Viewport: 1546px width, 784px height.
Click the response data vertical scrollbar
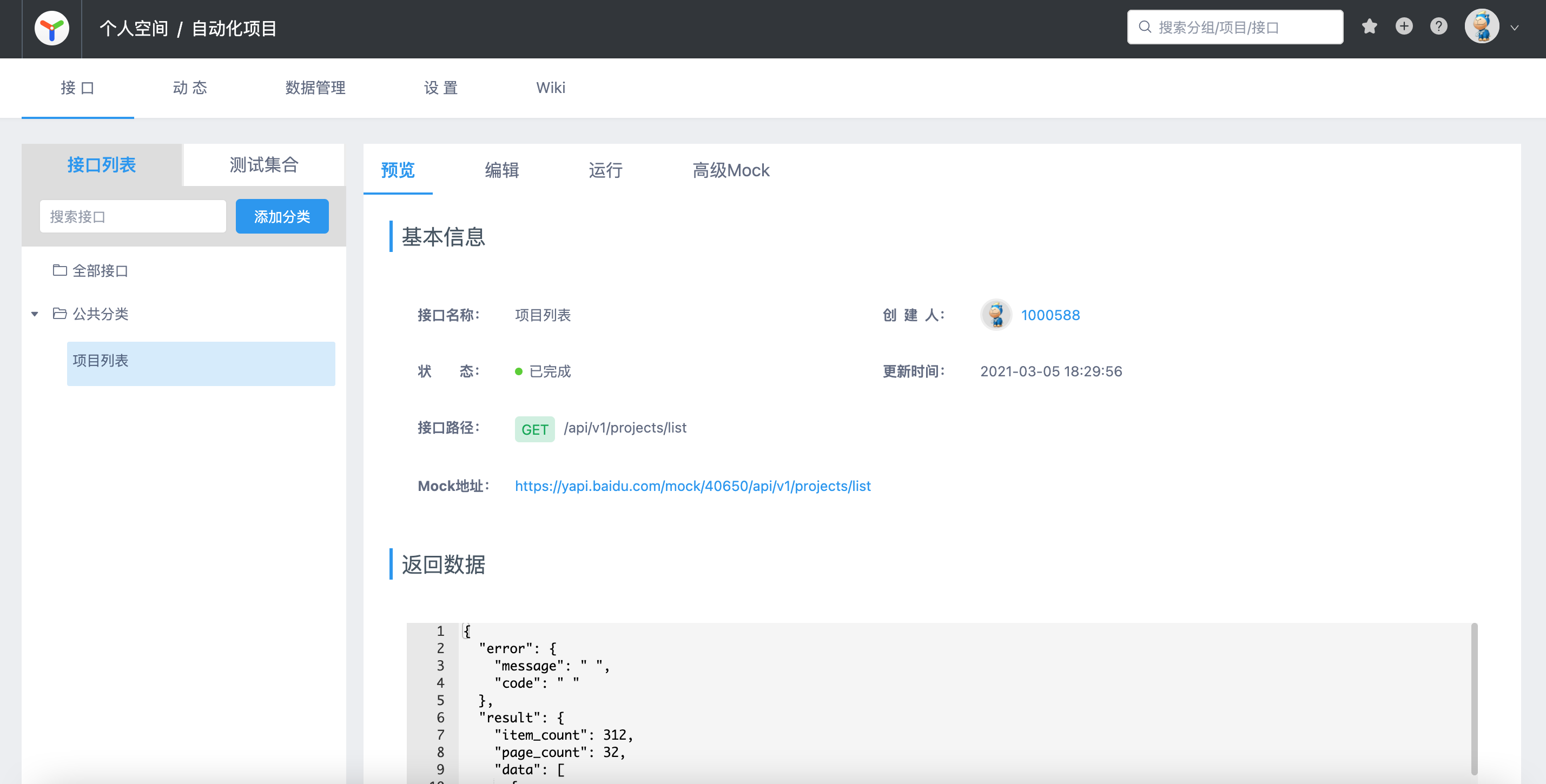[1474, 699]
